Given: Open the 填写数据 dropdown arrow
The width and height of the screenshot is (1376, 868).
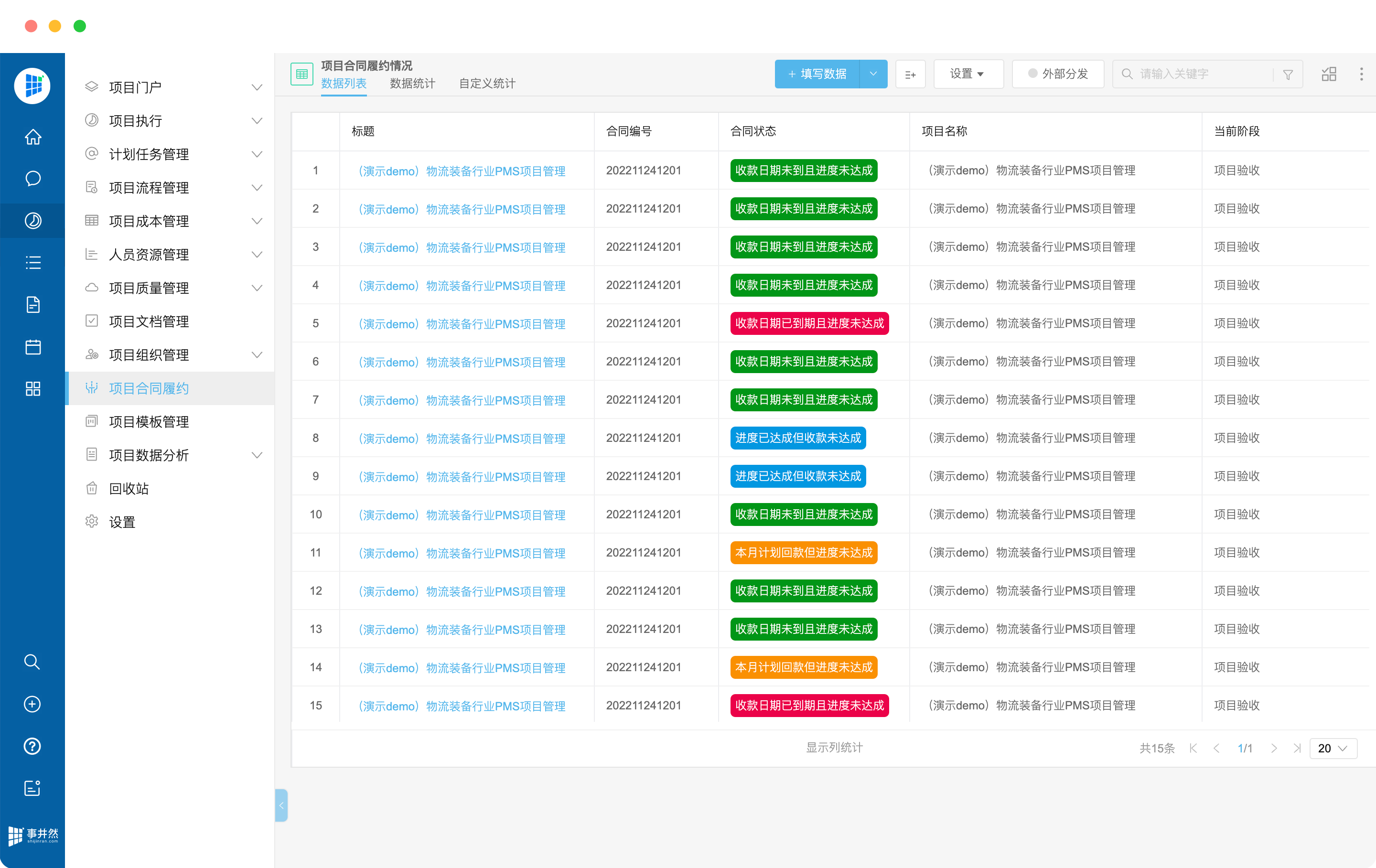Looking at the screenshot, I should click(872, 74).
